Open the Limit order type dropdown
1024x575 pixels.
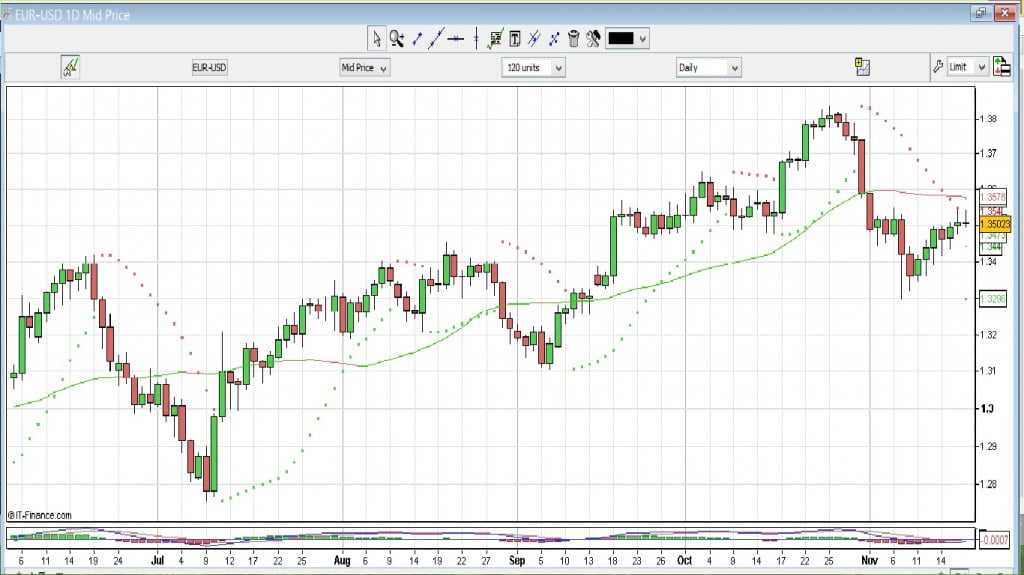(x=967, y=67)
